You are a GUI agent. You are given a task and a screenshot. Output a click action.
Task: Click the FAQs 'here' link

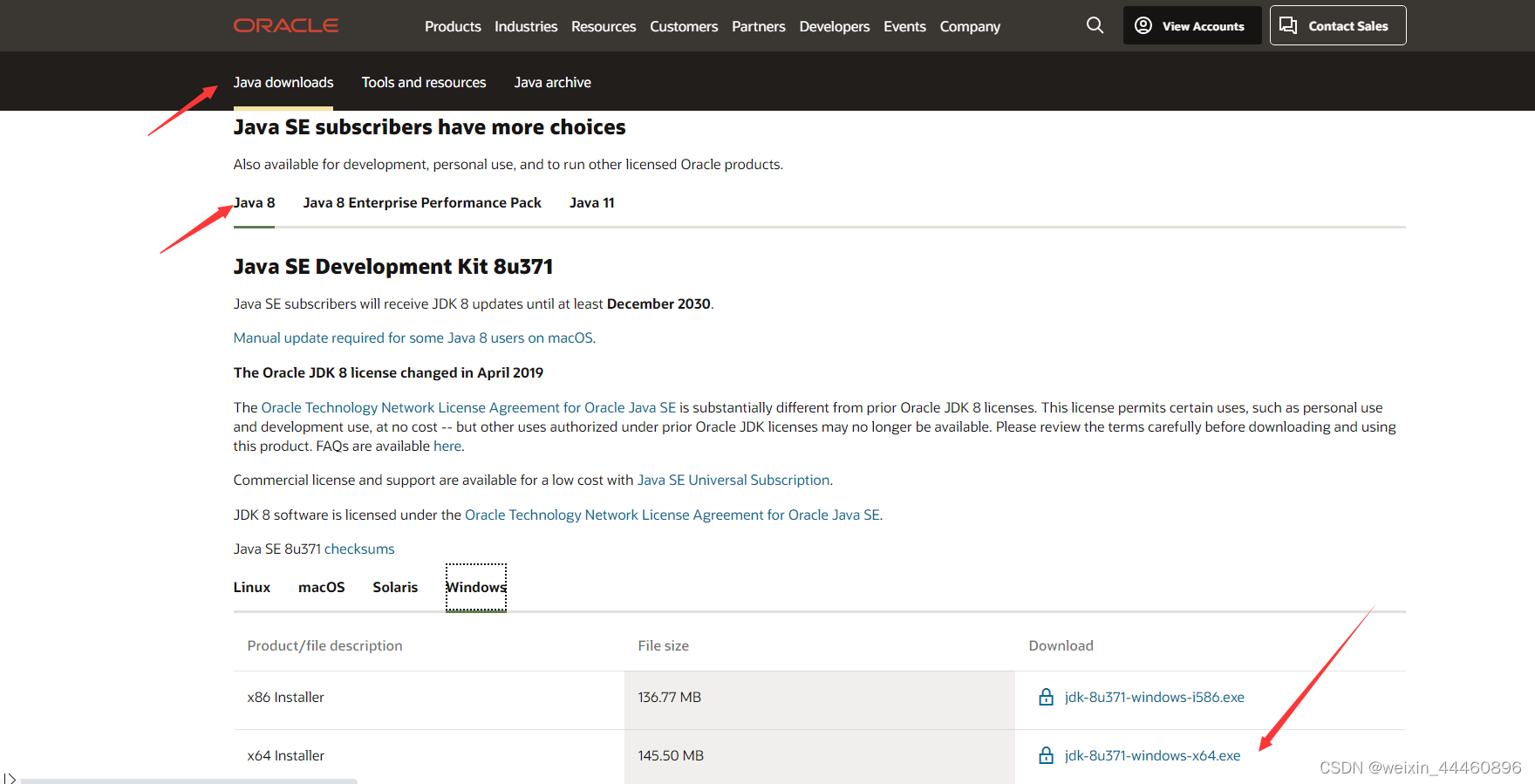pyautogui.click(x=447, y=446)
